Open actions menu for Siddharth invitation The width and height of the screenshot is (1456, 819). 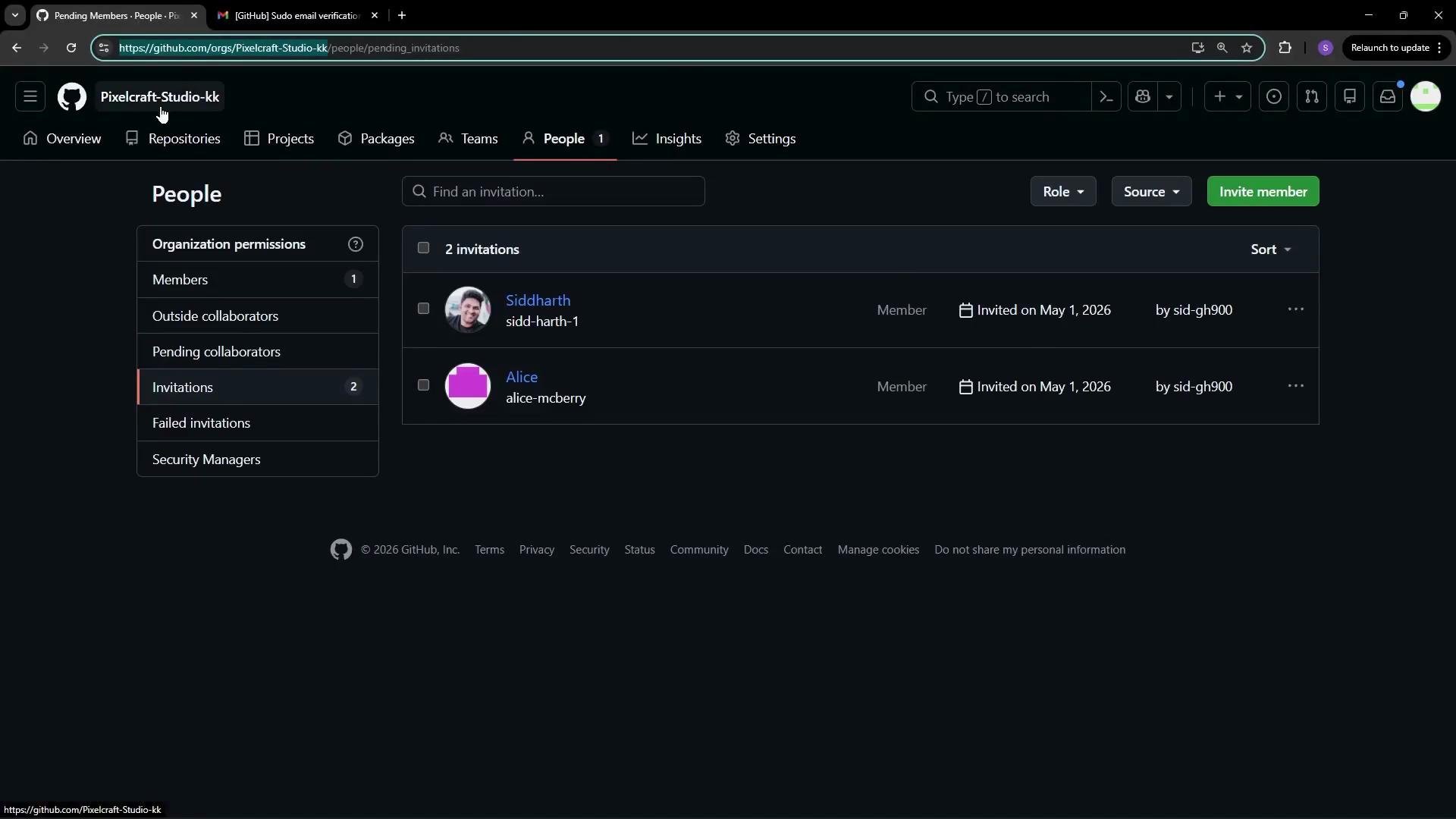[1296, 309]
